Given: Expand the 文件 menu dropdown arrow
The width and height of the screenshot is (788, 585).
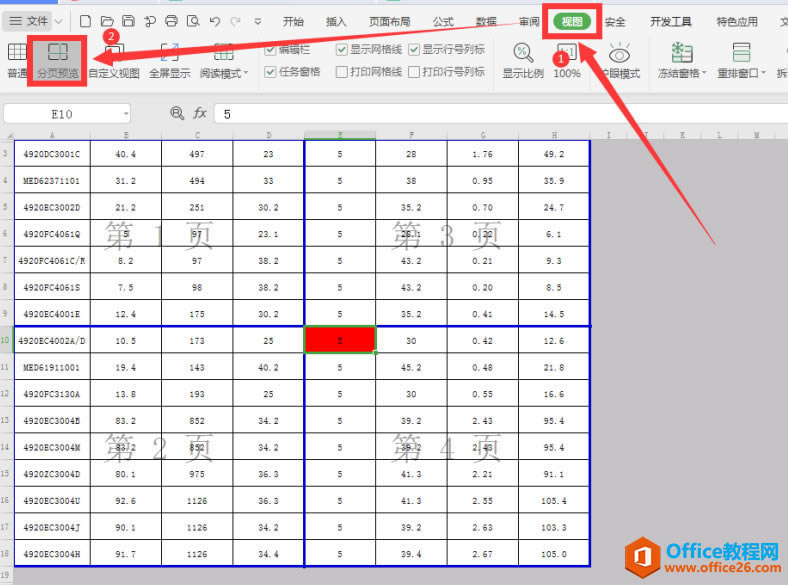Looking at the screenshot, I should coord(58,22).
